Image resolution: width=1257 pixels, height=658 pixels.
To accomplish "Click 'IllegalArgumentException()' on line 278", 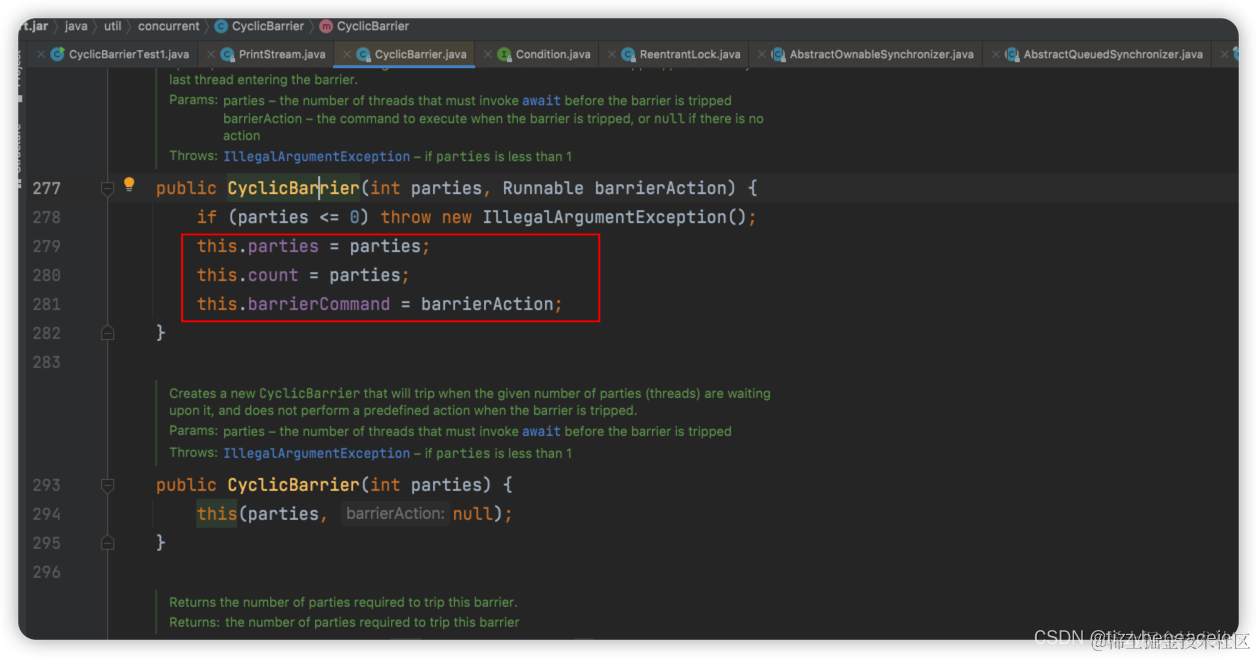I will pyautogui.click(x=615, y=217).
